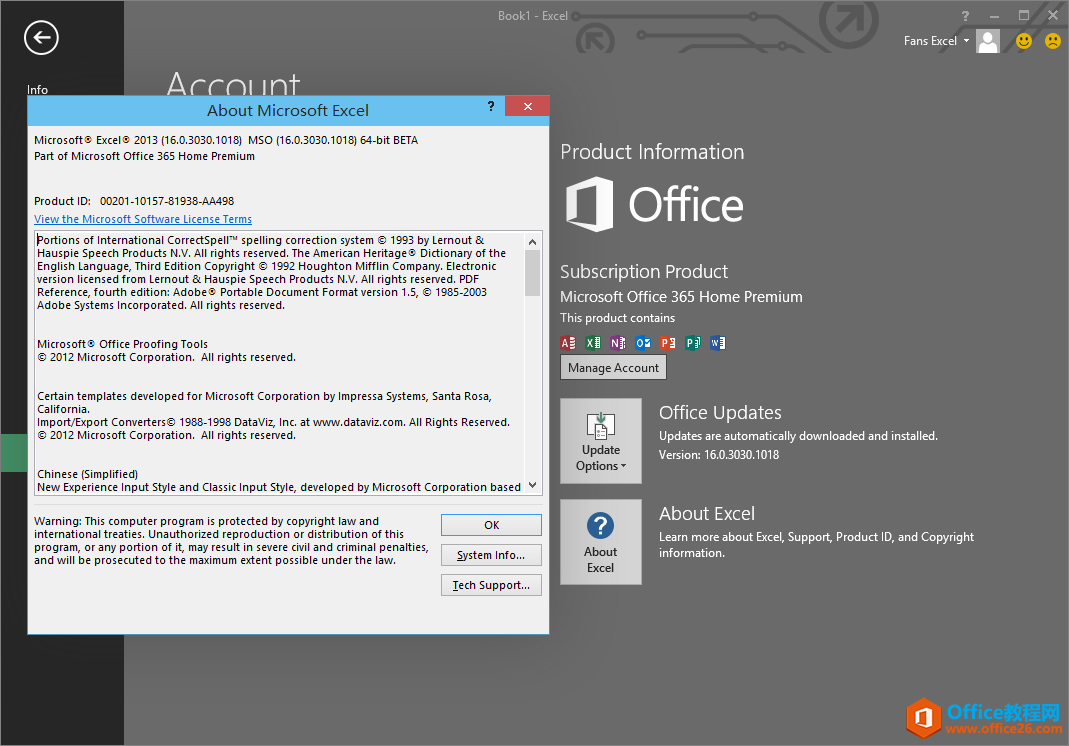Close the About Microsoft Excel dialog
The width and height of the screenshot is (1069, 746).
527,106
